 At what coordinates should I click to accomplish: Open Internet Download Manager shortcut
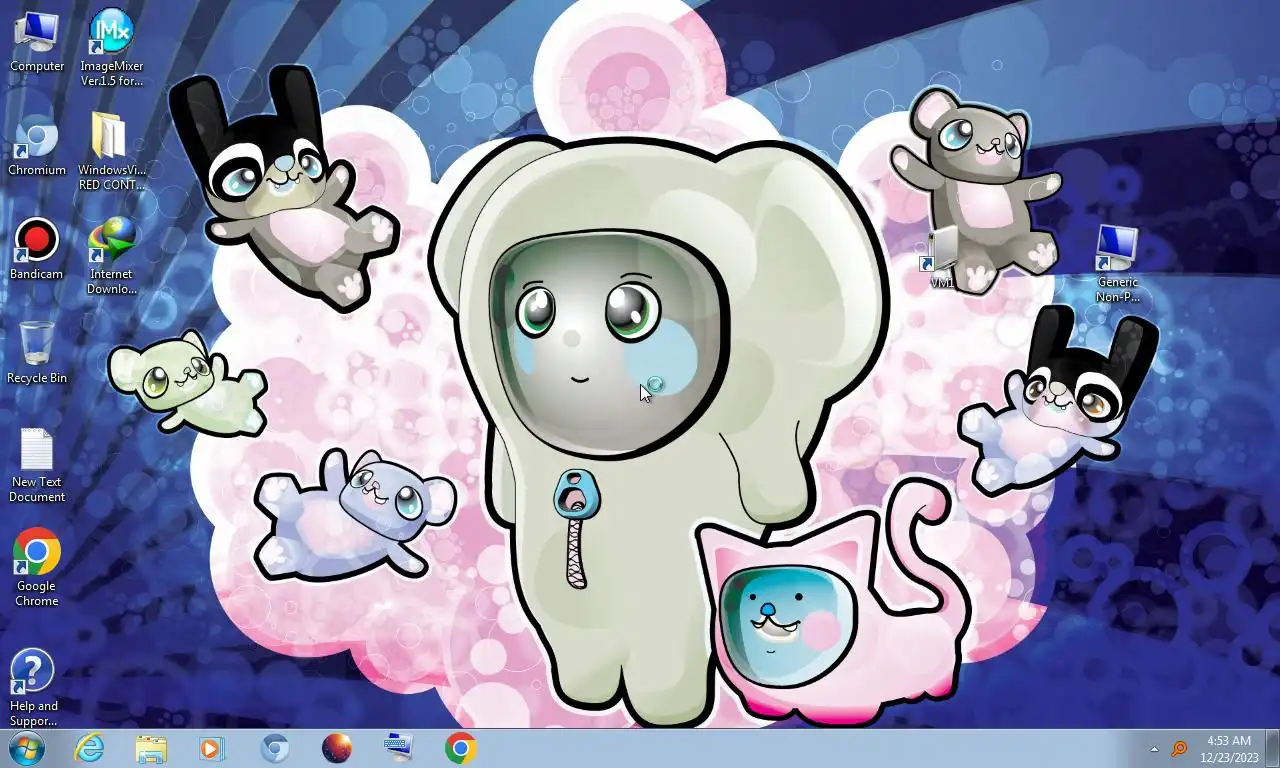point(111,257)
